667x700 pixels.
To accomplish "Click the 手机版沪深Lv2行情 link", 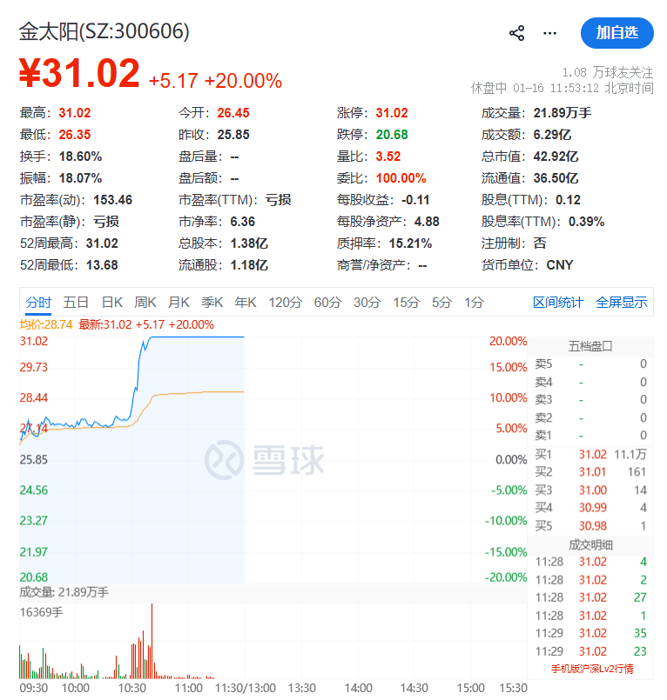I will click(590, 668).
